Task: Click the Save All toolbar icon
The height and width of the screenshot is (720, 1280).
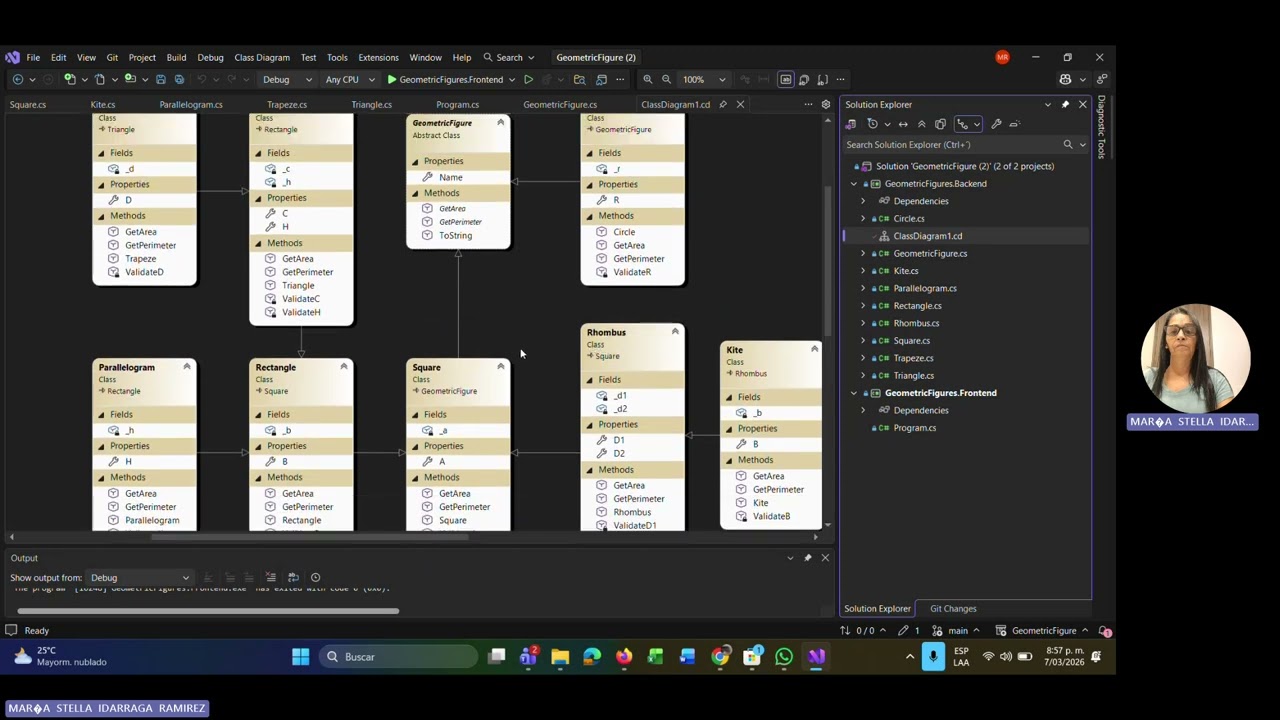Action: (x=179, y=79)
